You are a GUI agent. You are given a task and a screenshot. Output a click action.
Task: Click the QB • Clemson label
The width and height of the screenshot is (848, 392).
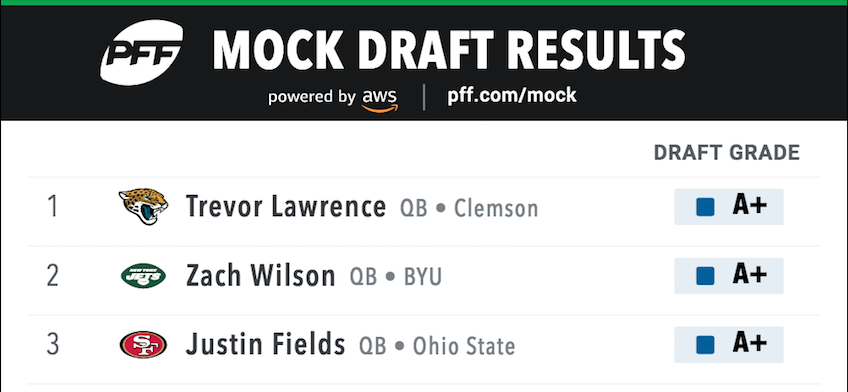tap(469, 209)
